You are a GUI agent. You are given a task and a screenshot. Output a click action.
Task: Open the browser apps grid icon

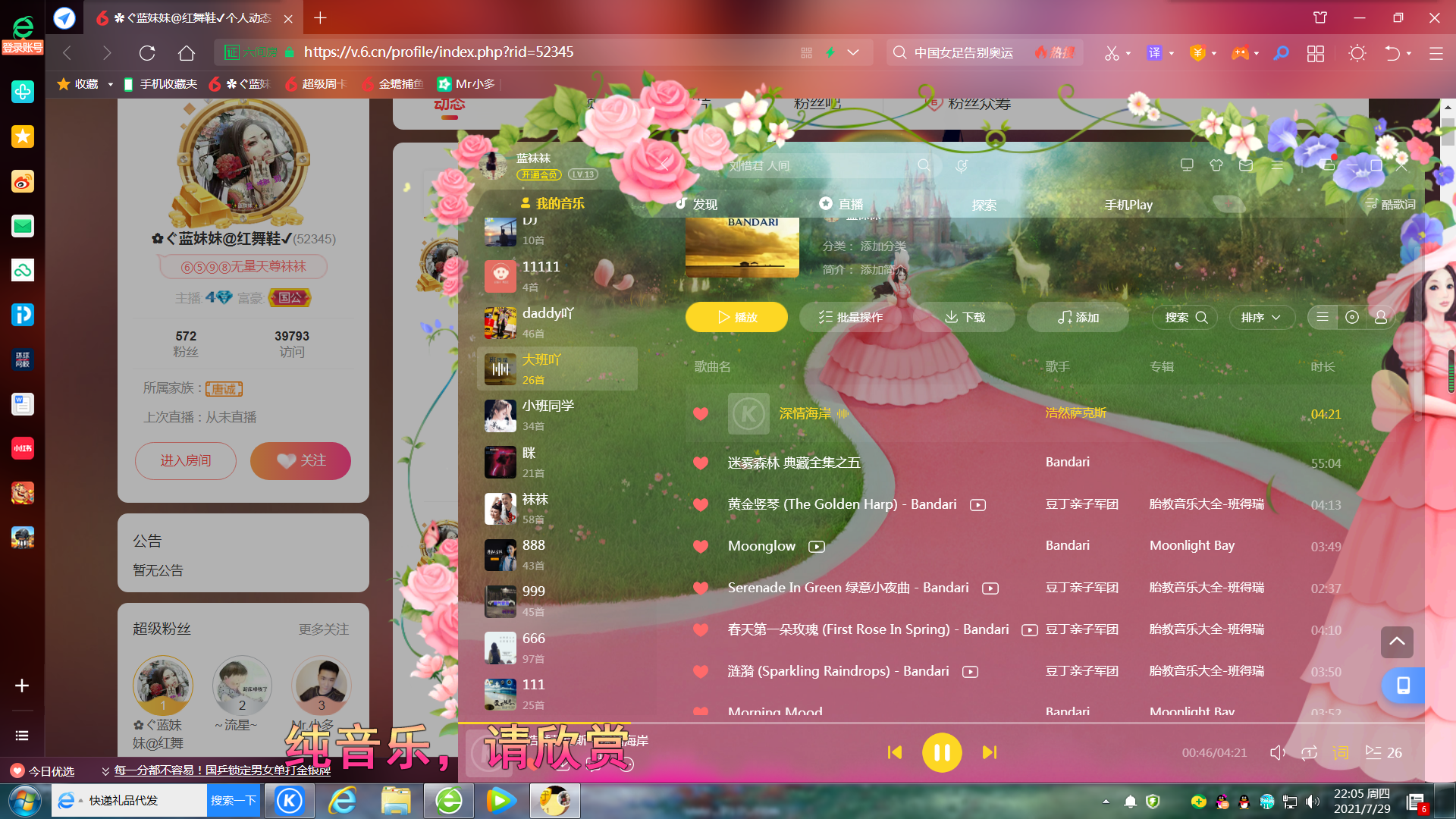pyautogui.click(x=1316, y=53)
